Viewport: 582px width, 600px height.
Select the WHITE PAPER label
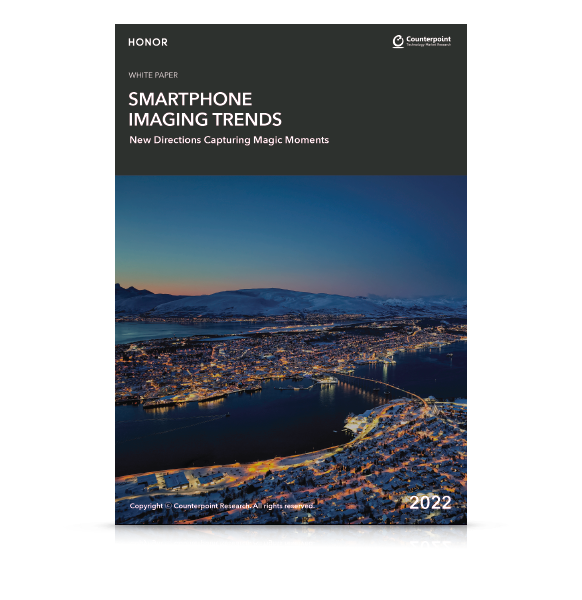click(153, 75)
